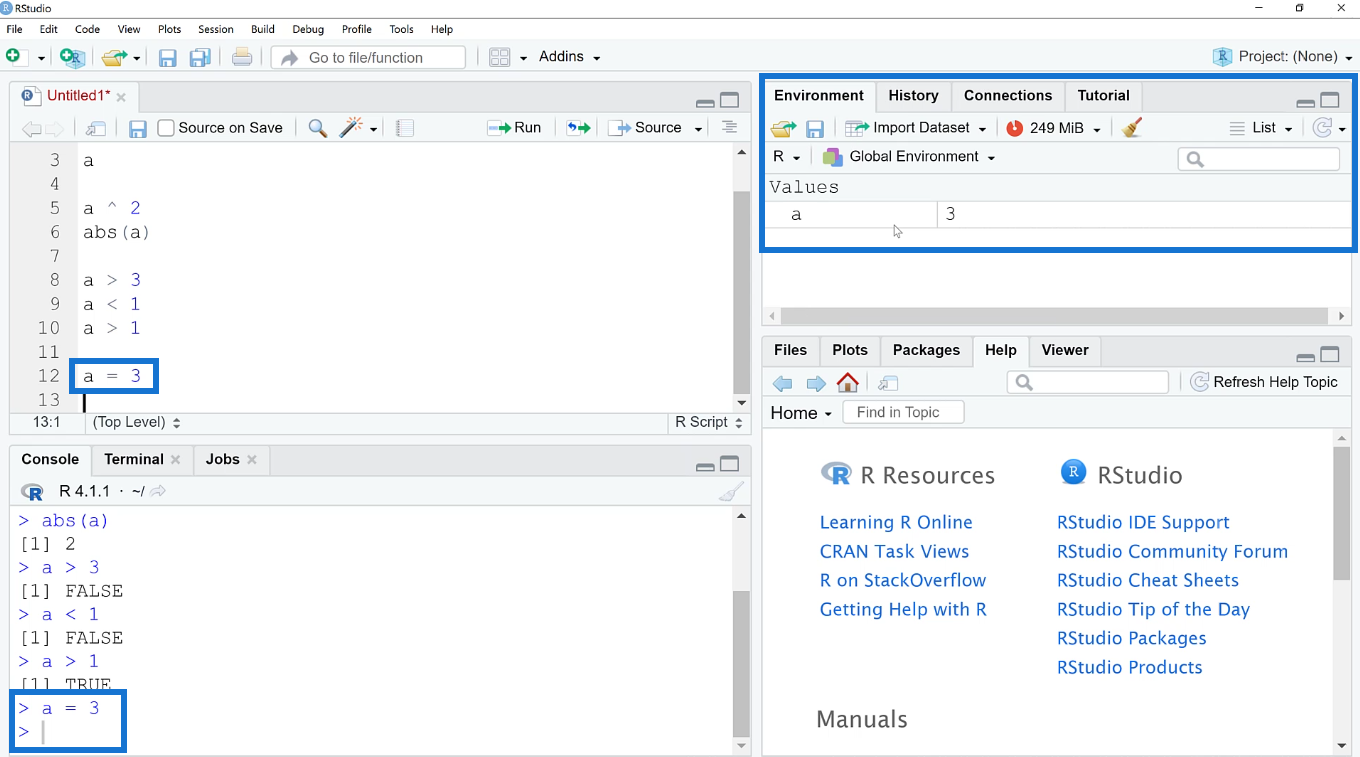Click Load workspace icon in Environment pane

tap(784, 128)
